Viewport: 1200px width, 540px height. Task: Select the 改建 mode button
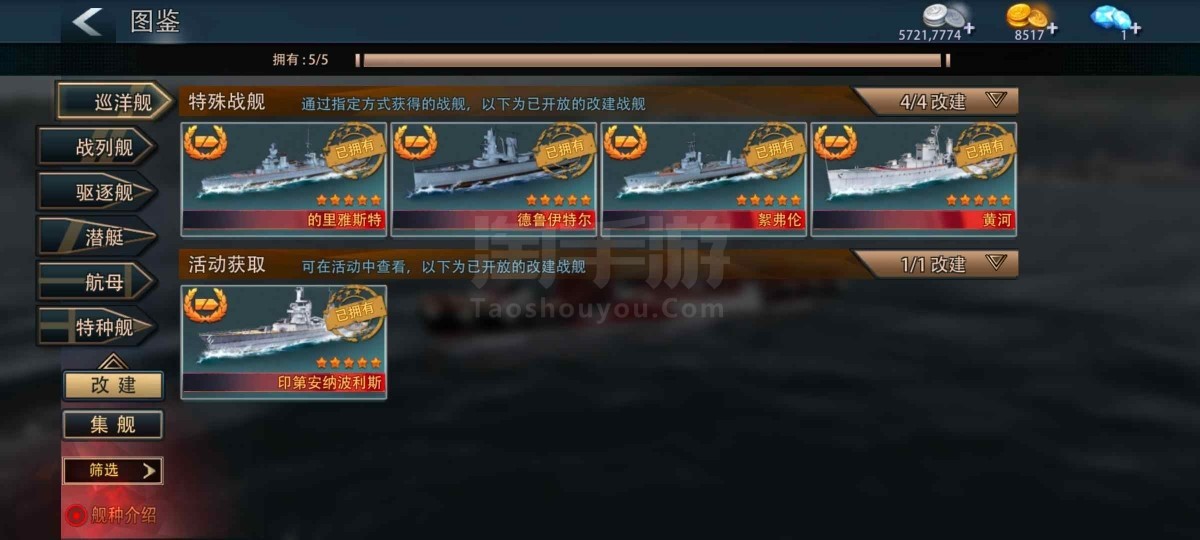point(113,384)
